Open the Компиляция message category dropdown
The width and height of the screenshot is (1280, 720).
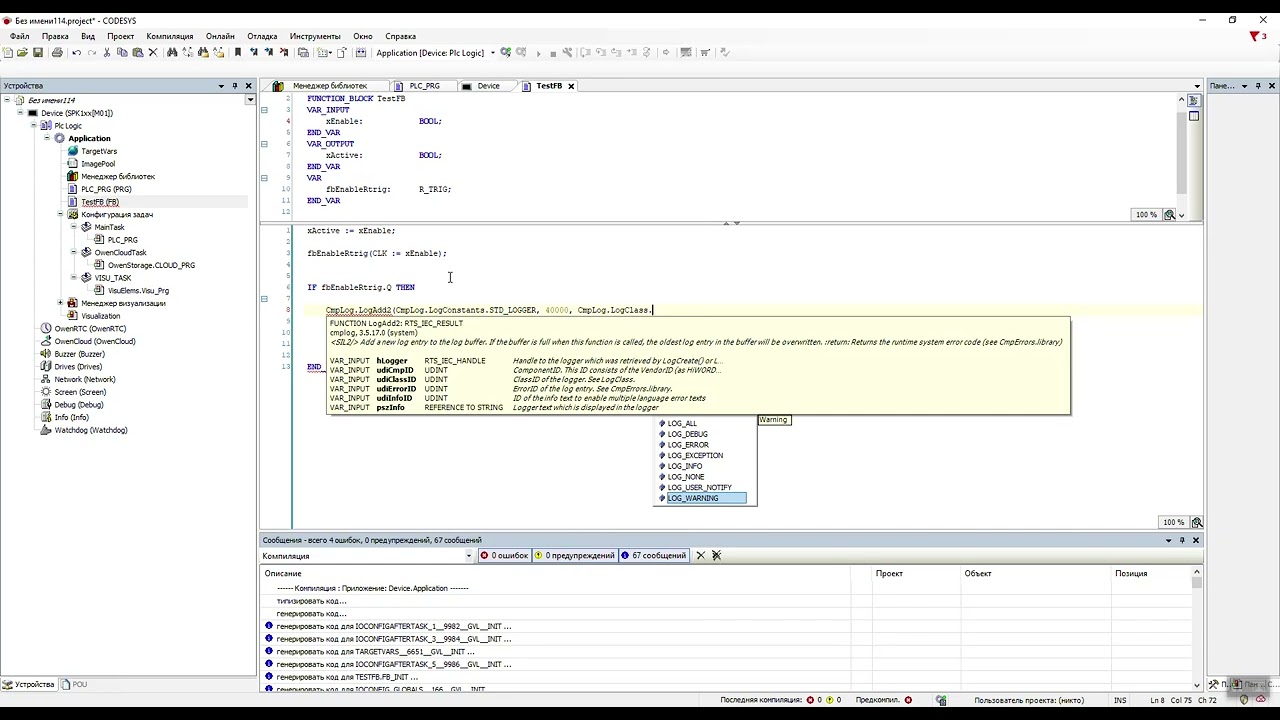[468, 556]
